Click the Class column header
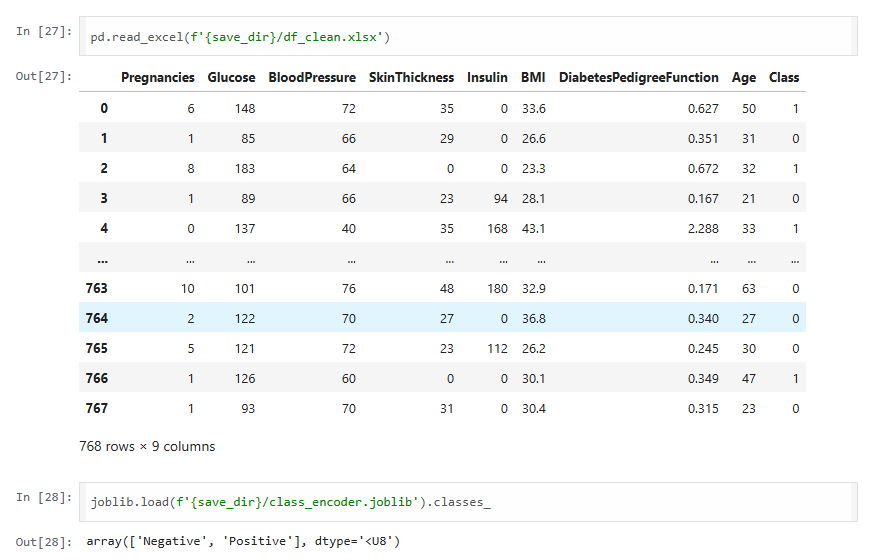Screen dimensions: 872x560 (784, 77)
